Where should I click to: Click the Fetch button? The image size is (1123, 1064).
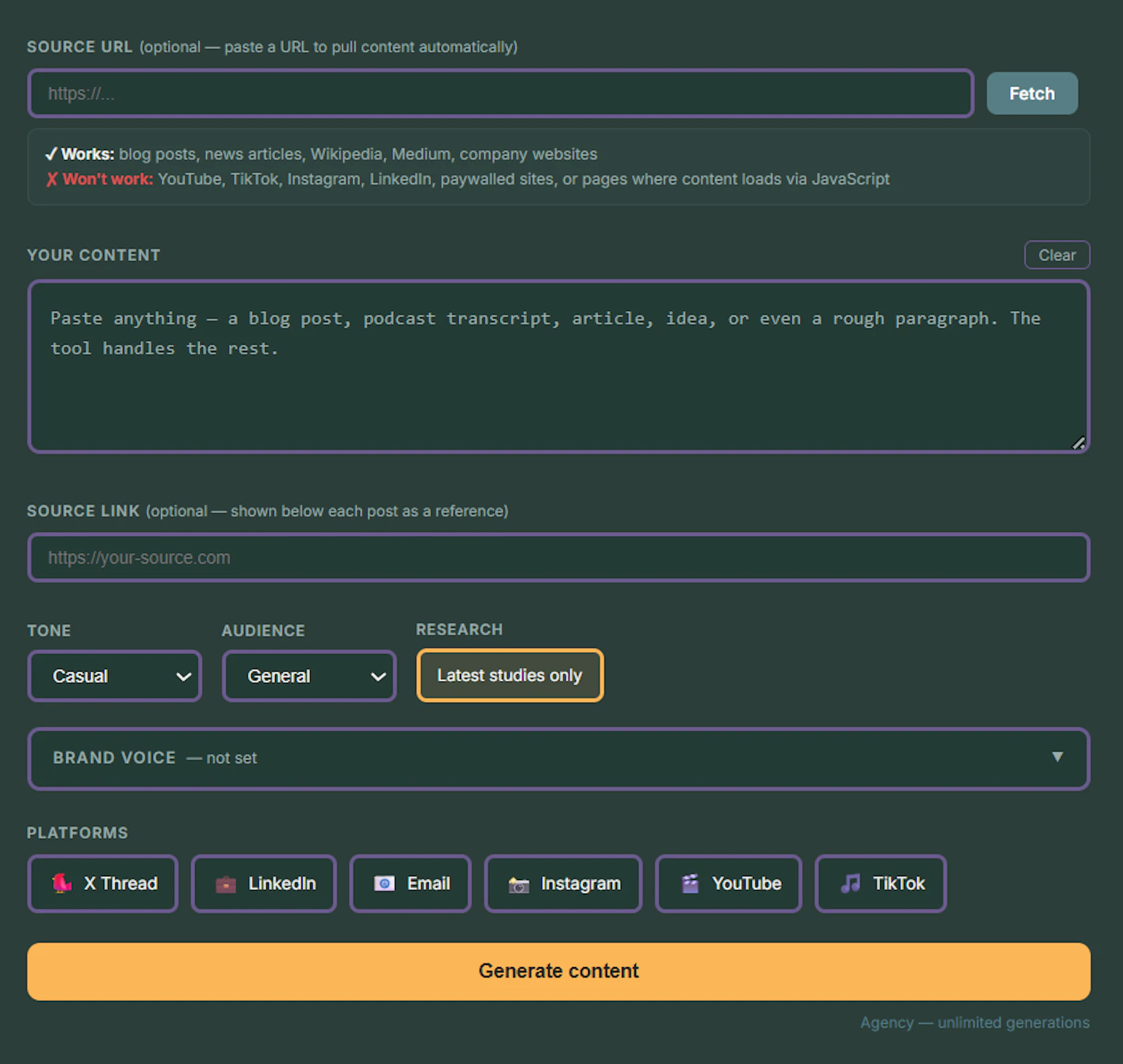pyautogui.click(x=1032, y=93)
